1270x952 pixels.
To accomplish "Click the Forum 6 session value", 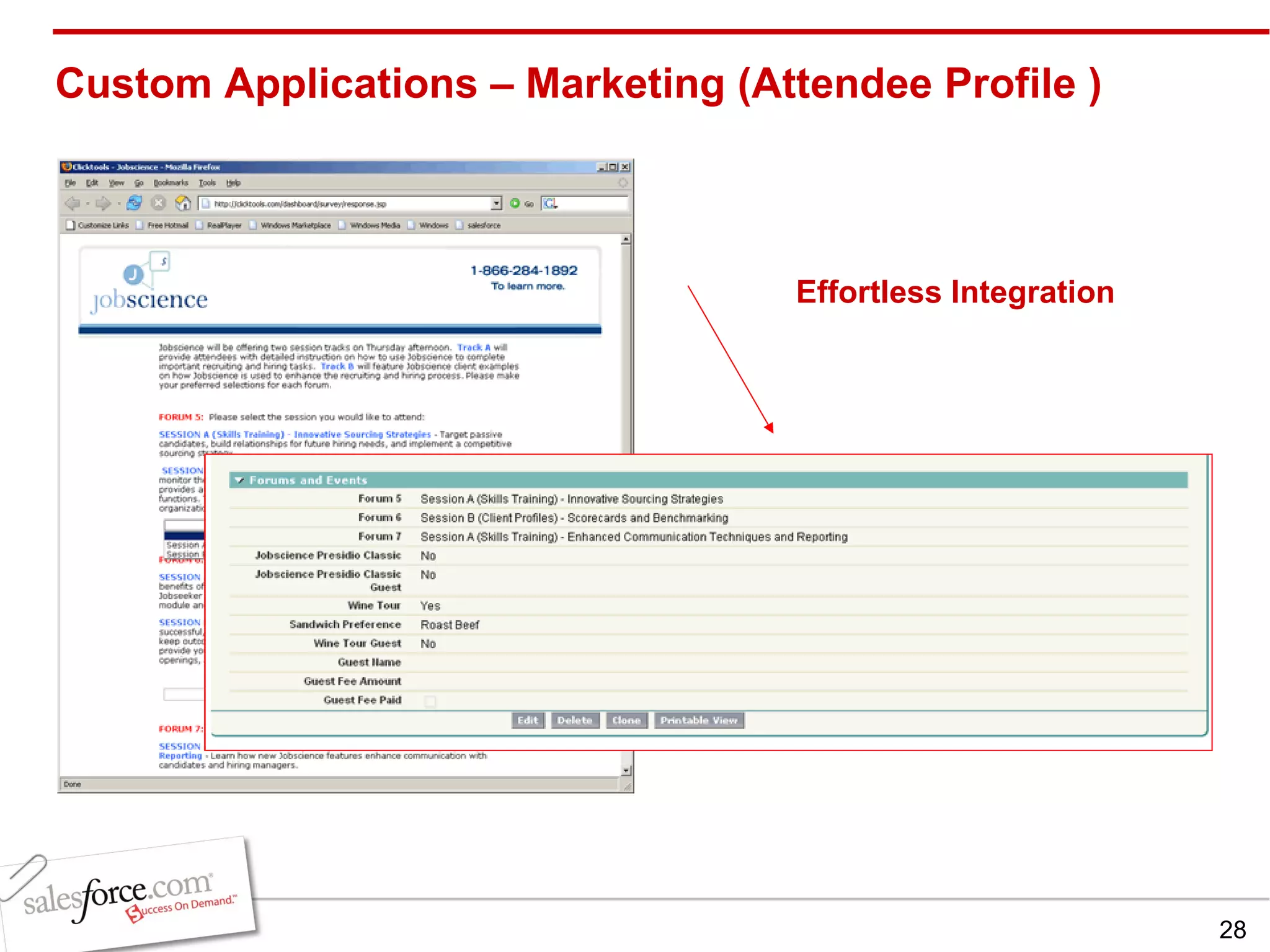I will coord(574,518).
